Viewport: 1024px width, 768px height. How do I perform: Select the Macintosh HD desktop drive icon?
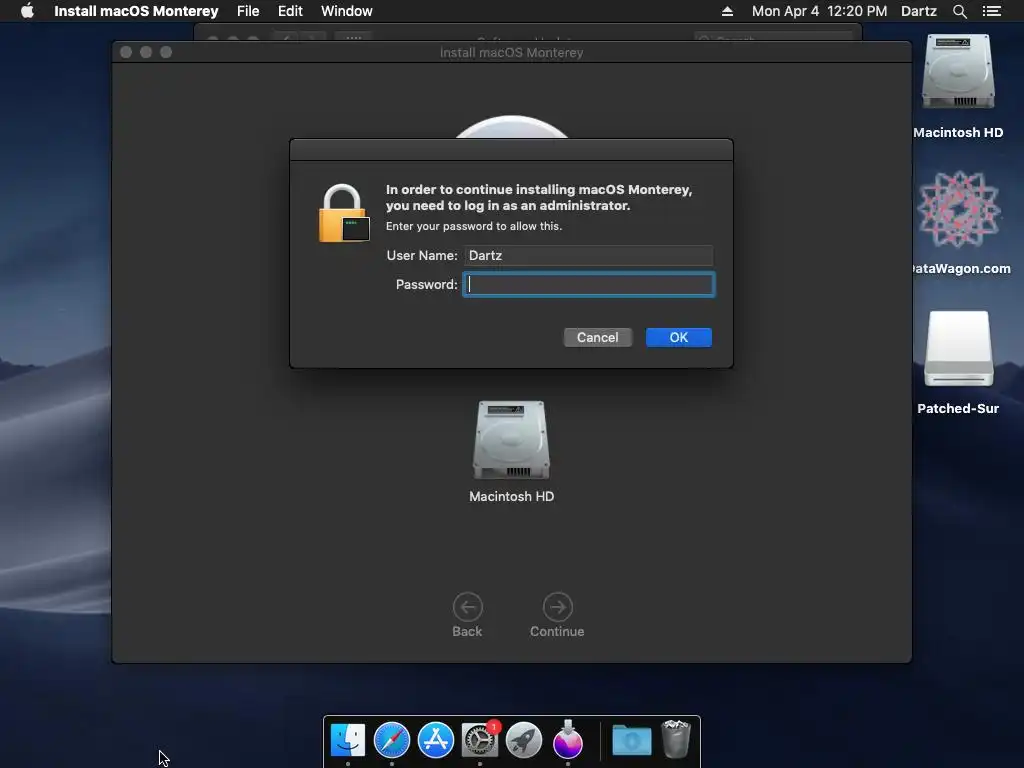pyautogui.click(x=958, y=72)
